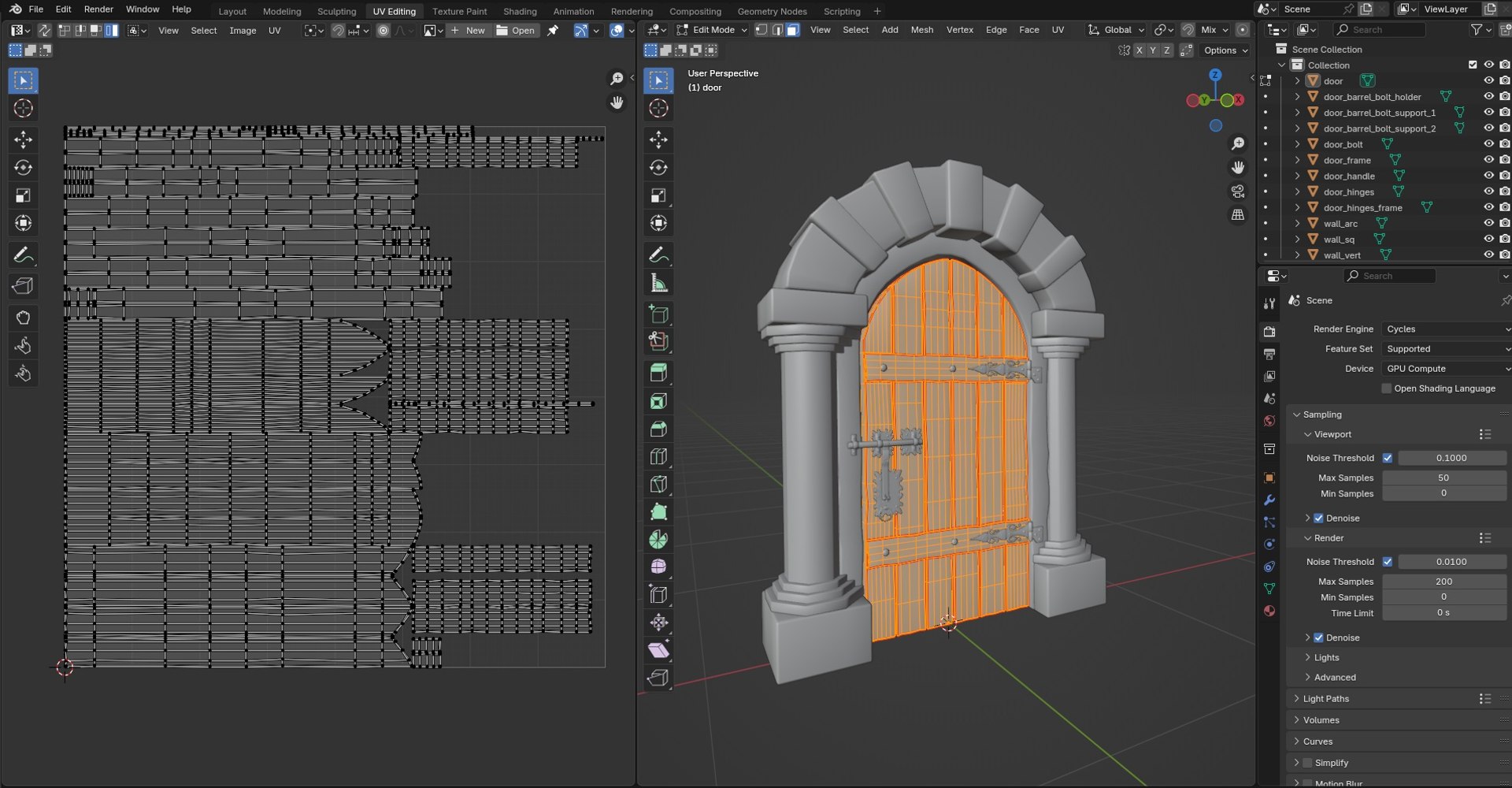Select the Inset Faces tool
The height and width of the screenshot is (788, 1512).
[658, 401]
